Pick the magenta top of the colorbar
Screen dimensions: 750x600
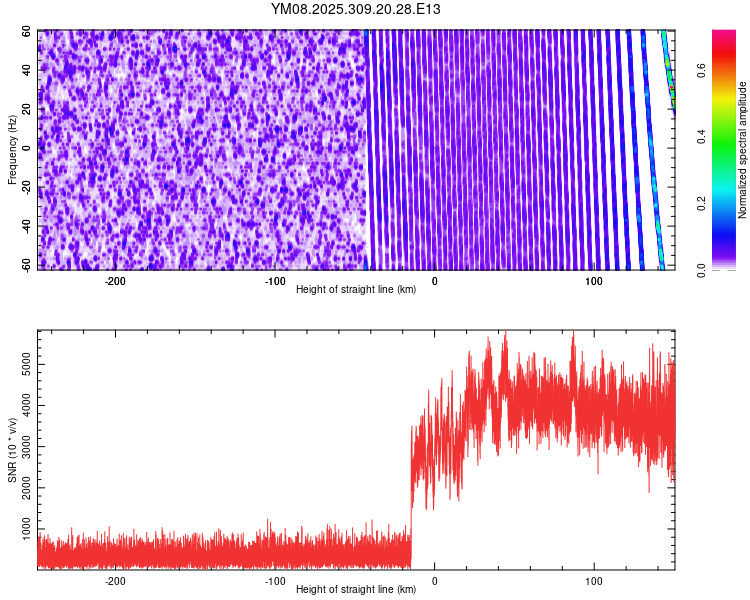click(725, 38)
